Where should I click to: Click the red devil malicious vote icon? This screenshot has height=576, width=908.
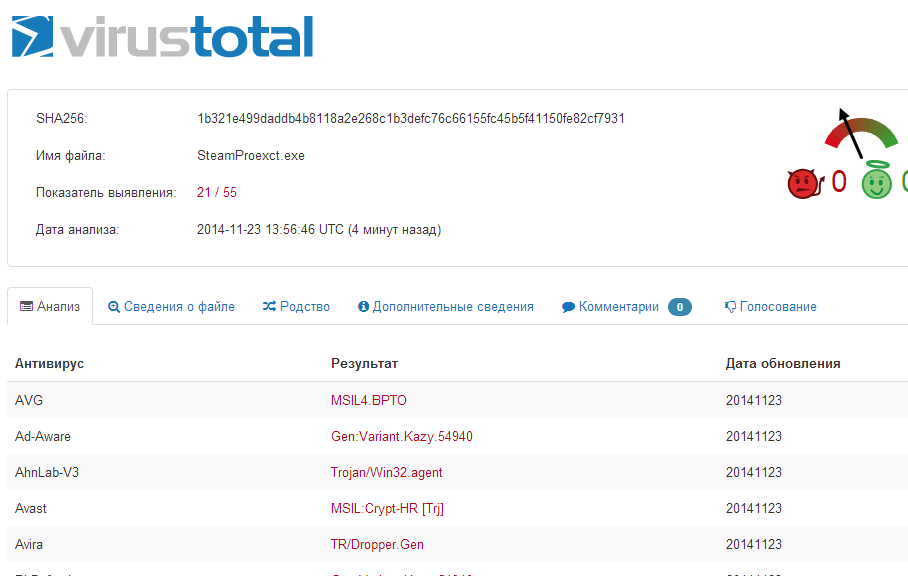coord(805,184)
